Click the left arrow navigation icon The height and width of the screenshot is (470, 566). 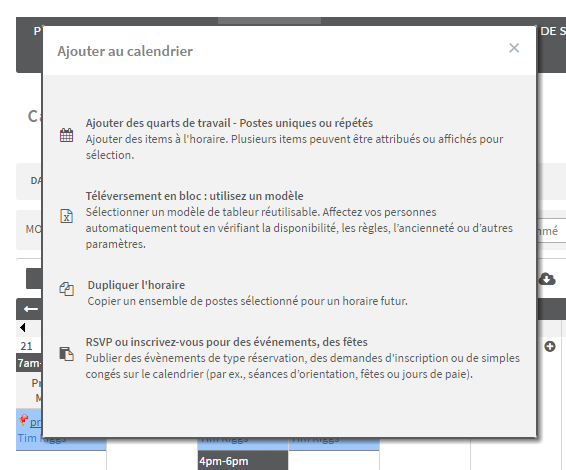31,309
